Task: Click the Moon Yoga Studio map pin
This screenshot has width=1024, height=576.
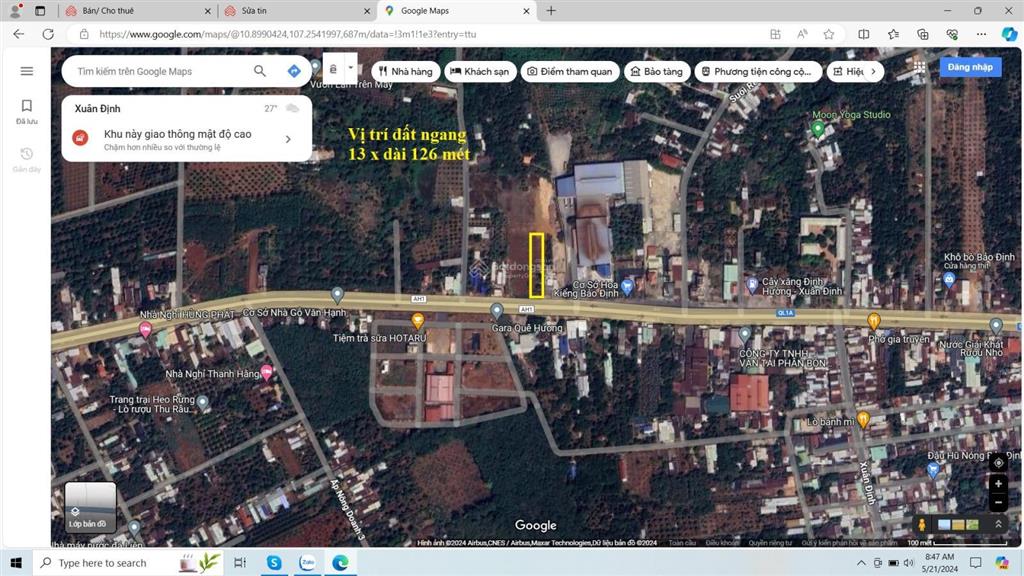Action: coord(818,129)
